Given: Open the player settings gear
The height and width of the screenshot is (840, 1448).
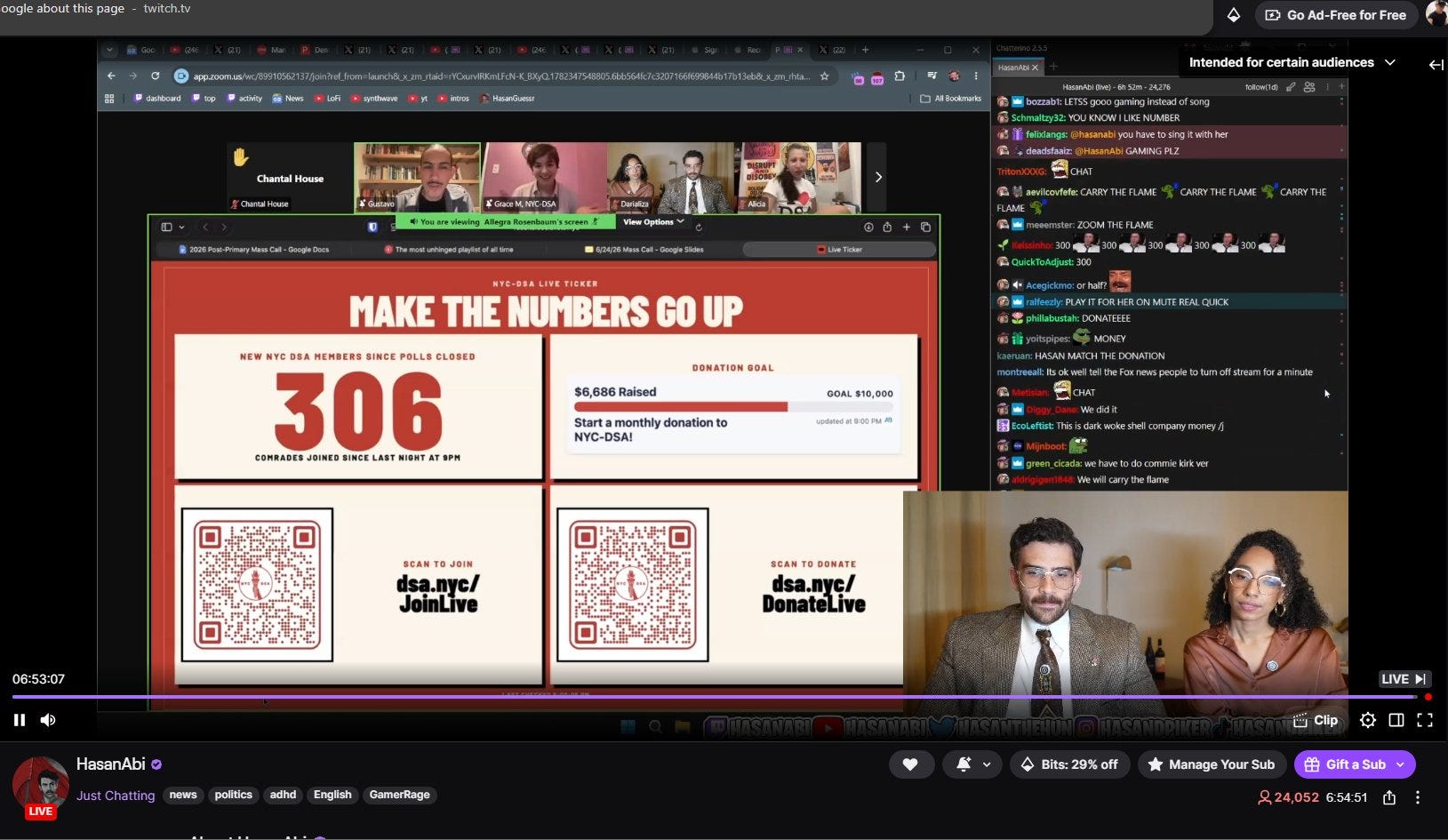Looking at the screenshot, I should click(1368, 720).
